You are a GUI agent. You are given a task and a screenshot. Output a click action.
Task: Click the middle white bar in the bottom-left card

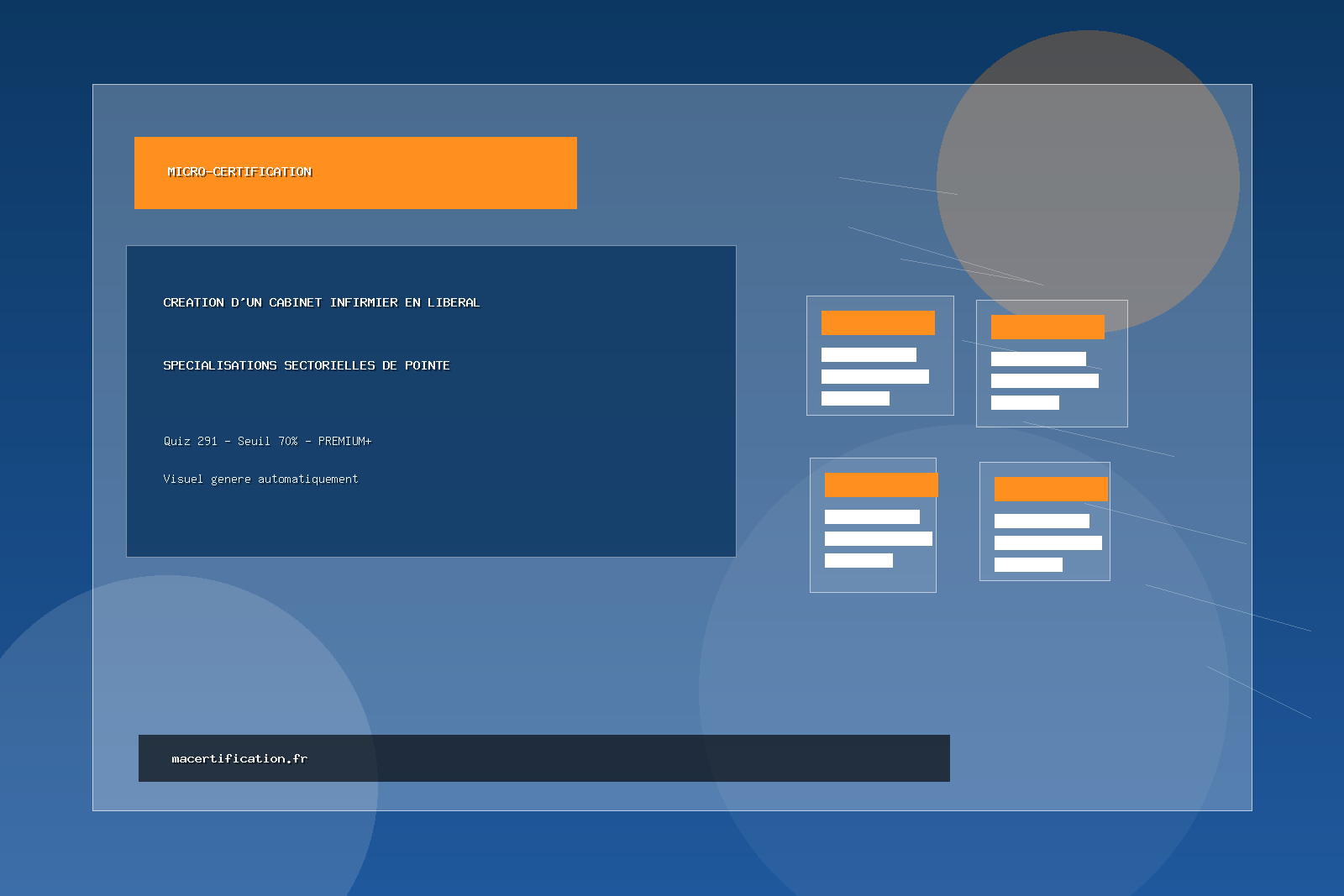878,538
